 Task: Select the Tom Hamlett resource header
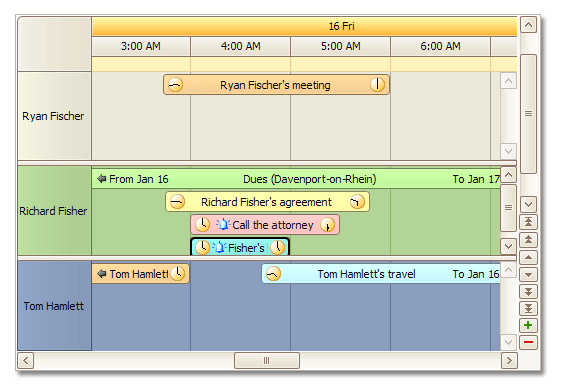pyautogui.click(x=54, y=306)
